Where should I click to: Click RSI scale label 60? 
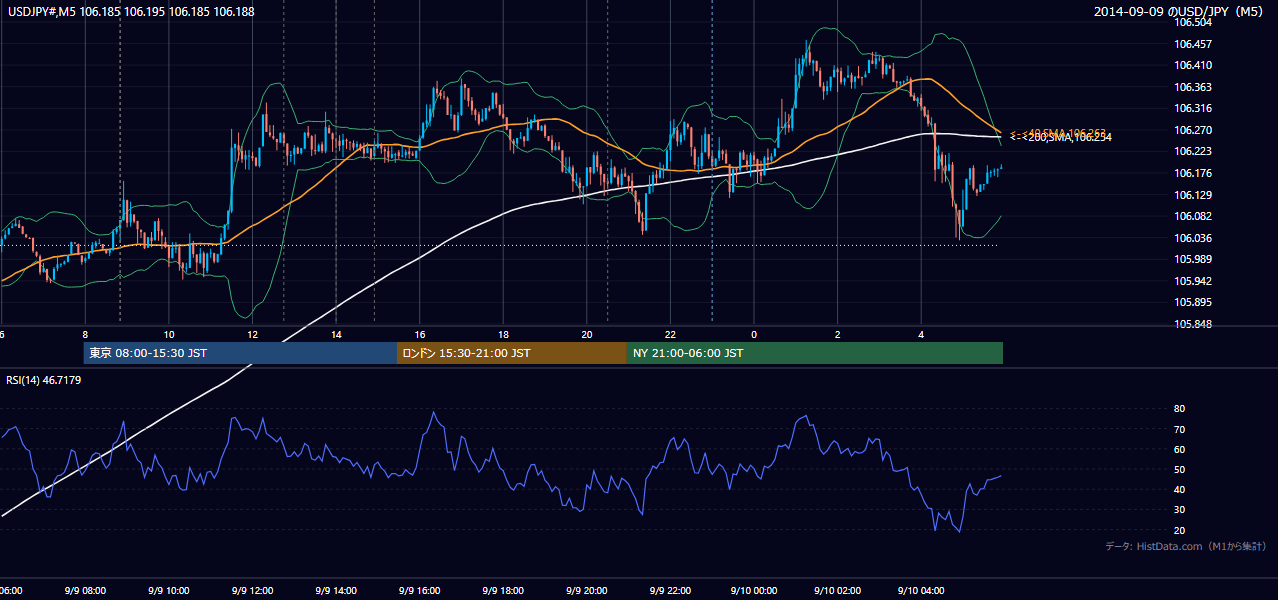1179,449
